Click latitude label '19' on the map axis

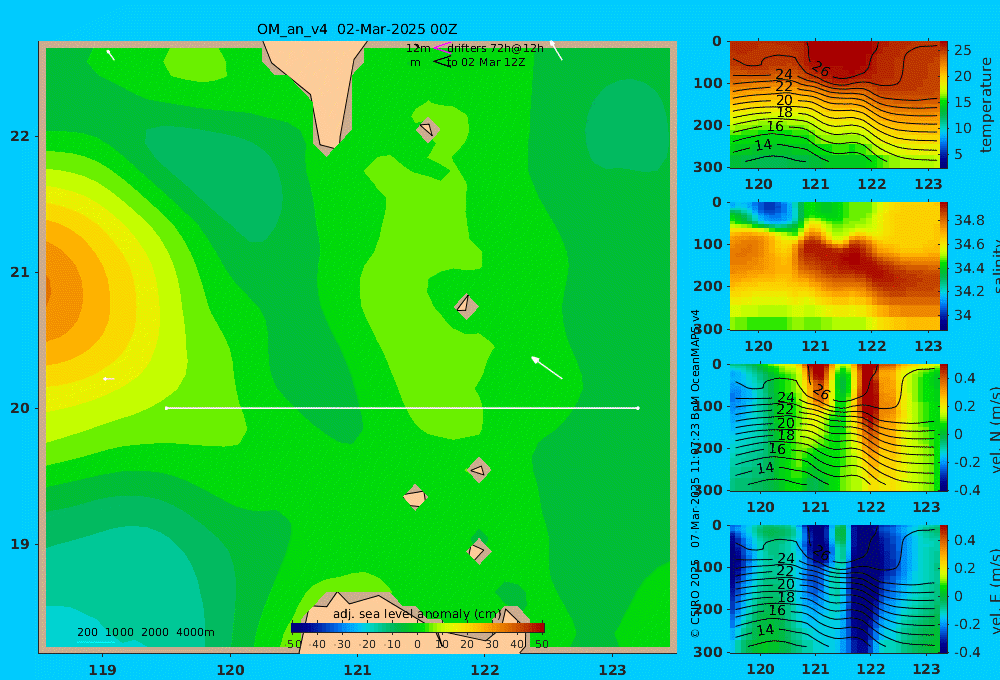pos(20,544)
